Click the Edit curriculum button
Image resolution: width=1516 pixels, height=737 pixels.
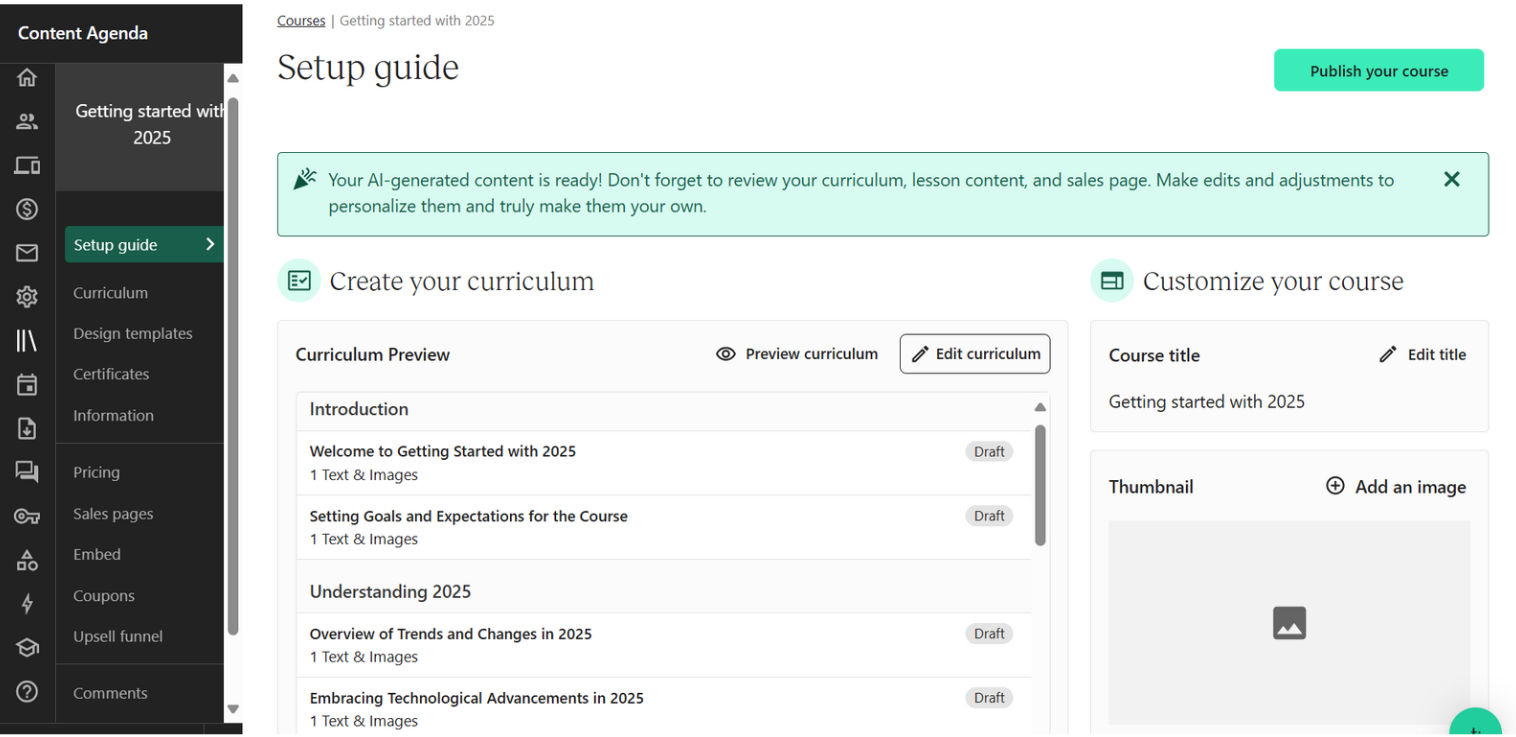pos(975,354)
